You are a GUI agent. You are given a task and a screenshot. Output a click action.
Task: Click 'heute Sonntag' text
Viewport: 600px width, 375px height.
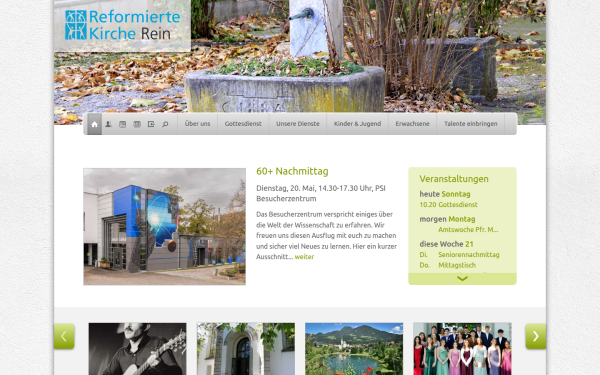445,194
